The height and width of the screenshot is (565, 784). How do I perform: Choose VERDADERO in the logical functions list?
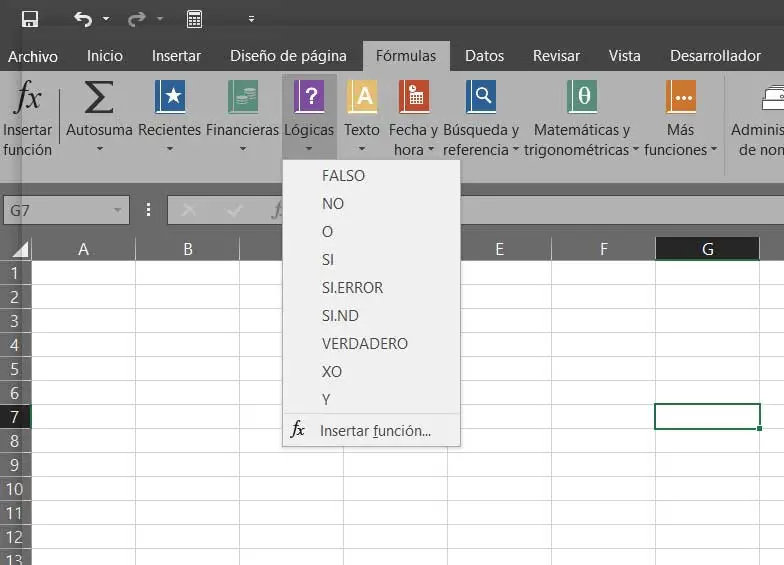point(365,344)
